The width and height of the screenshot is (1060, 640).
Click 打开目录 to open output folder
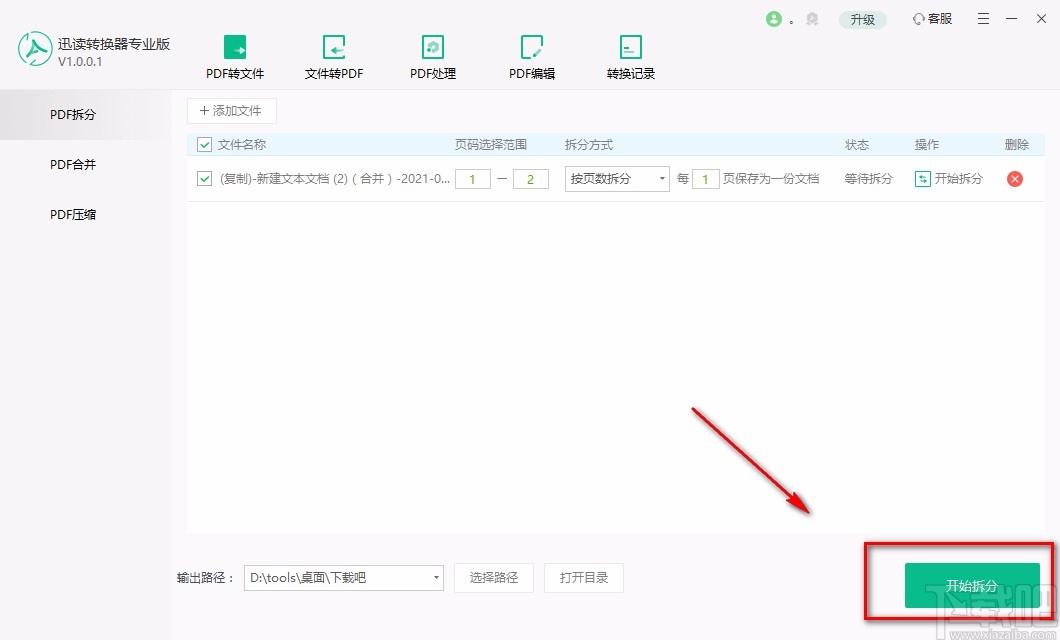click(583, 578)
